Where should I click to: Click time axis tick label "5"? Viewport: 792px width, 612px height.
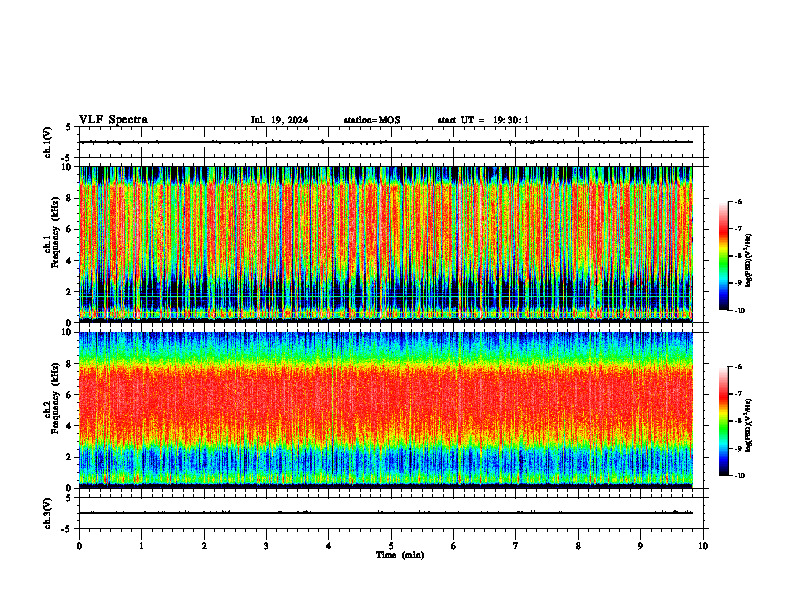391,546
